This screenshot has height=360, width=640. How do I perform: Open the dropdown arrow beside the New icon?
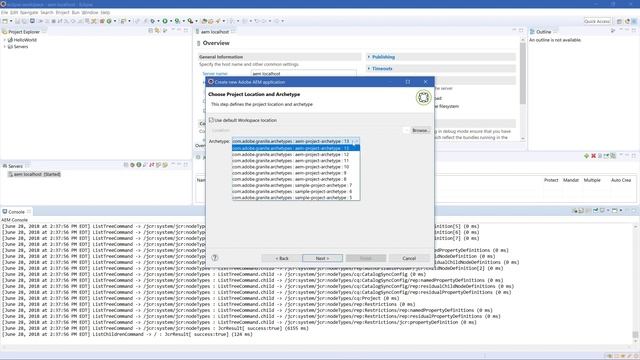11,21
